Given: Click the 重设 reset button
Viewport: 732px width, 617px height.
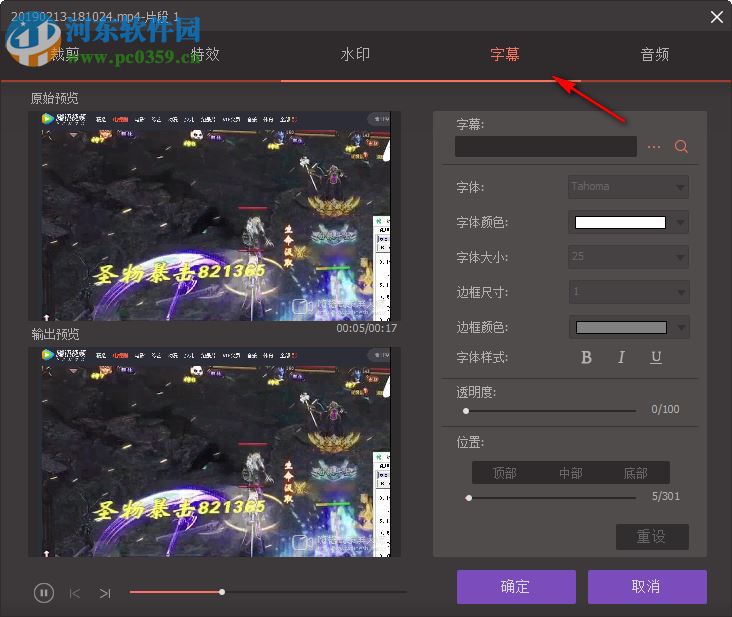Looking at the screenshot, I should click(652, 537).
